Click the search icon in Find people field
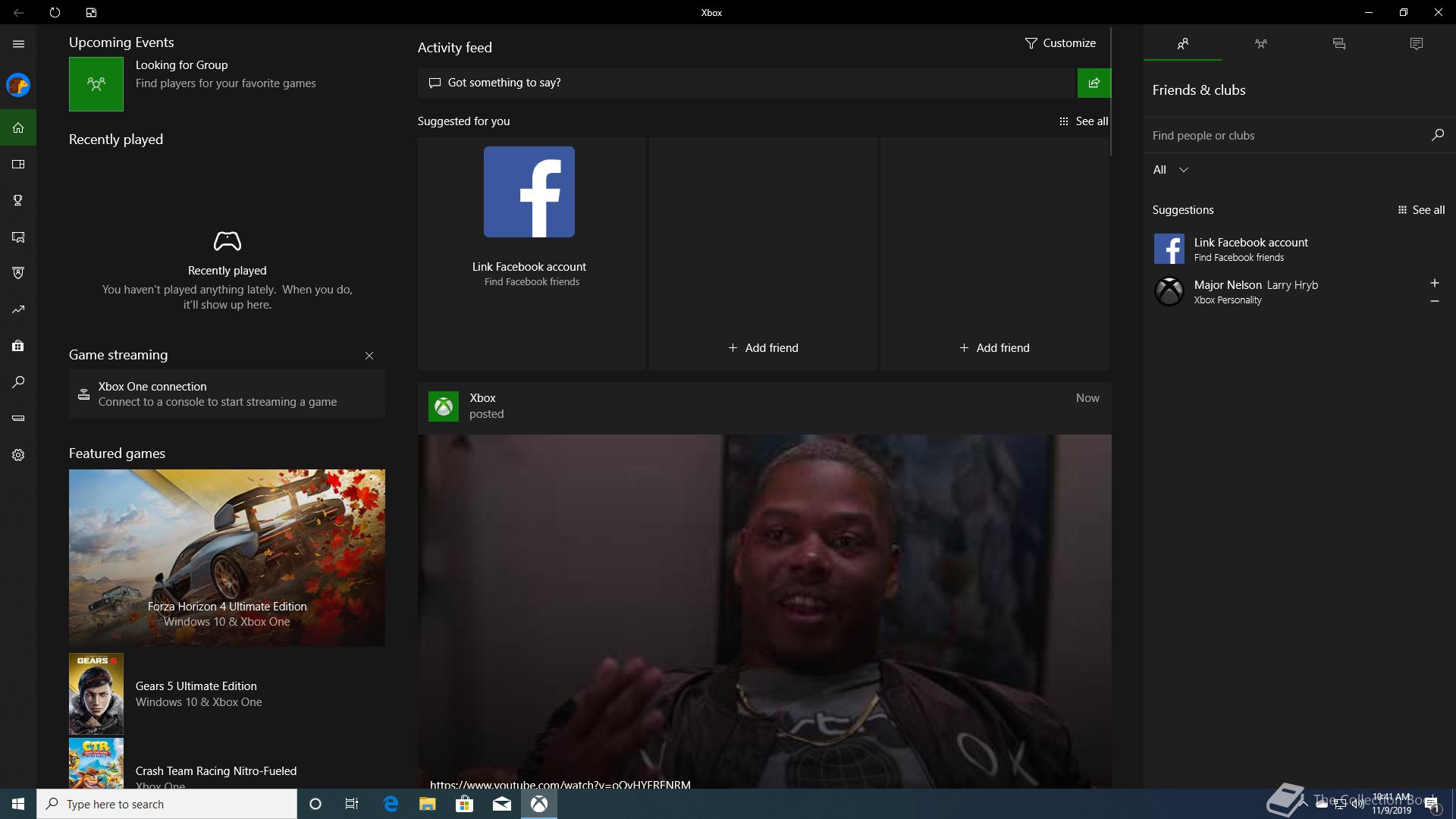The image size is (1456, 819). (x=1437, y=135)
